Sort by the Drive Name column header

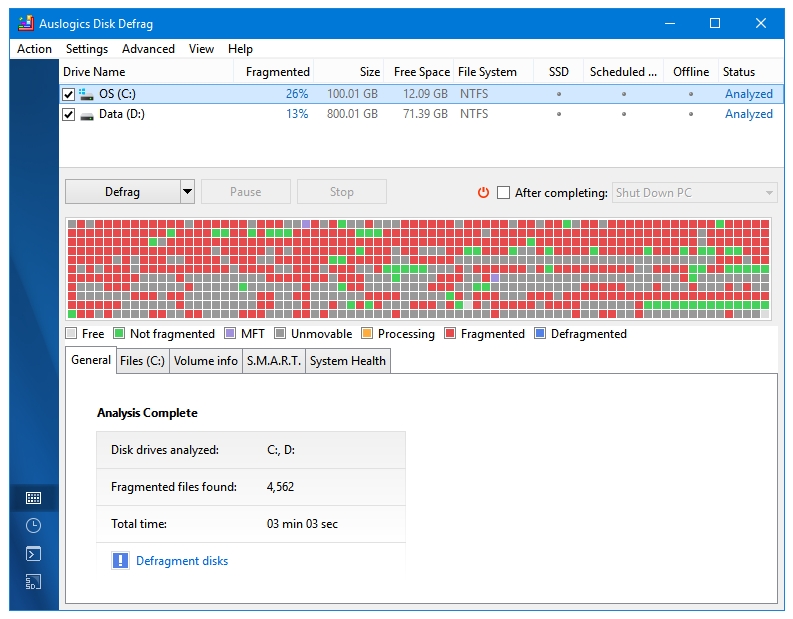tap(146, 72)
